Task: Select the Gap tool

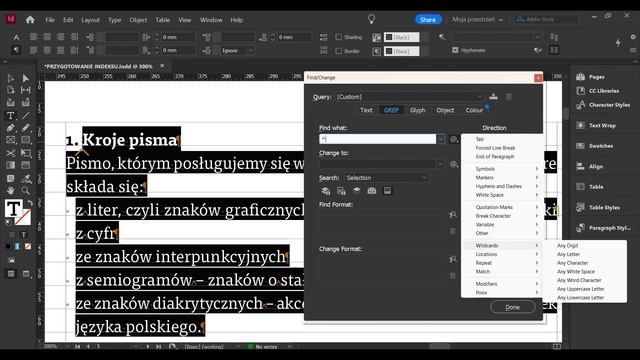Action: (x=25, y=90)
